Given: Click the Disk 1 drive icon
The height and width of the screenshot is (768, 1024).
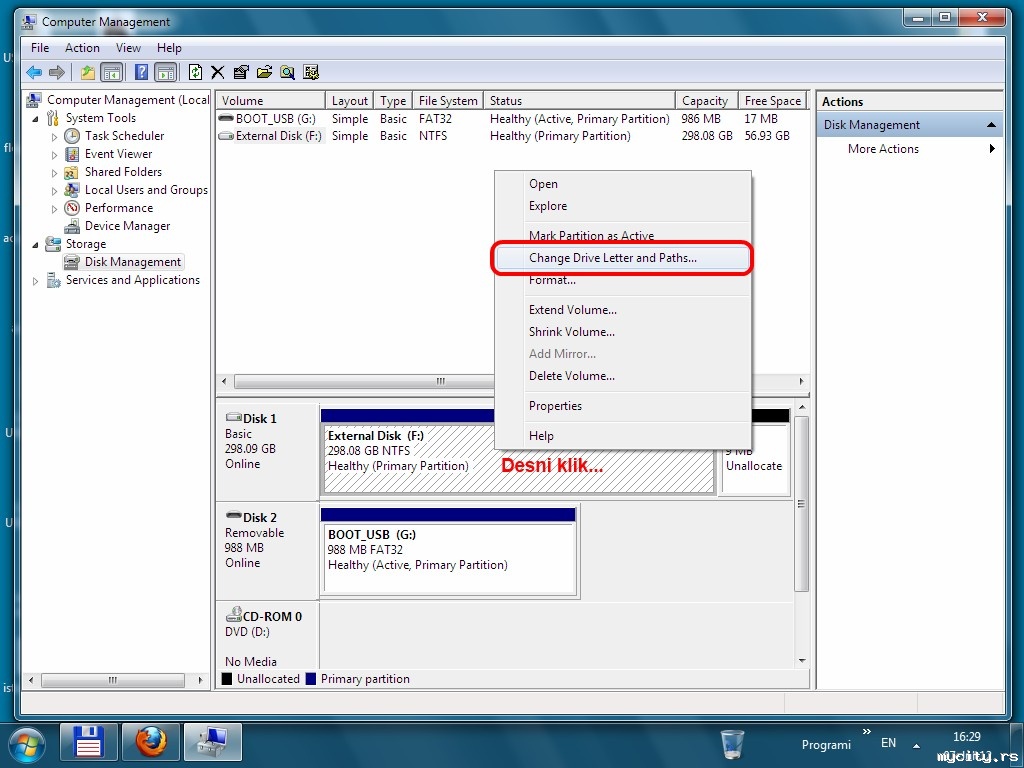Looking at the screenshot, I should [233, 417].
